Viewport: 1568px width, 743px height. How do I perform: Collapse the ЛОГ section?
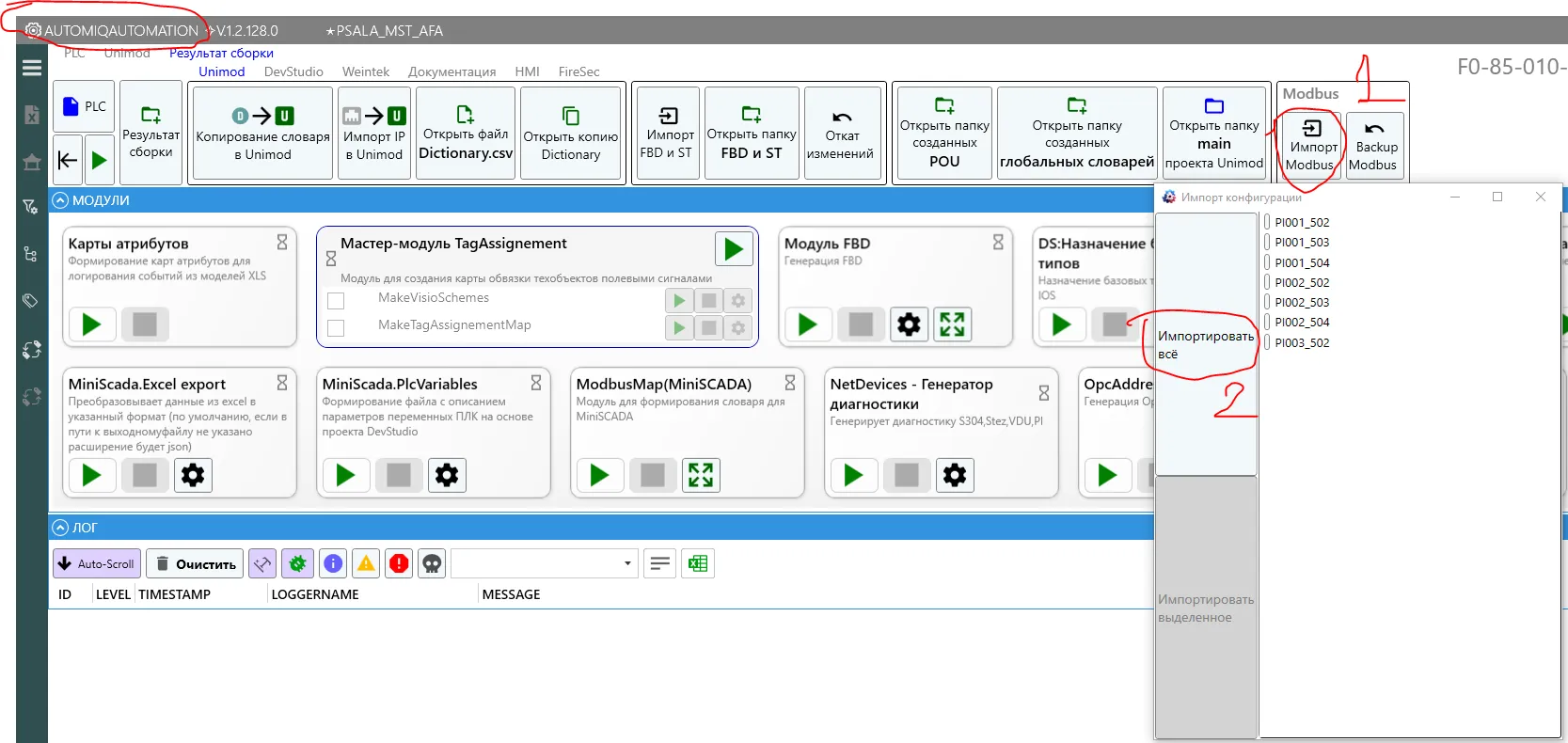pyautogui.click(x=60, y=528)
